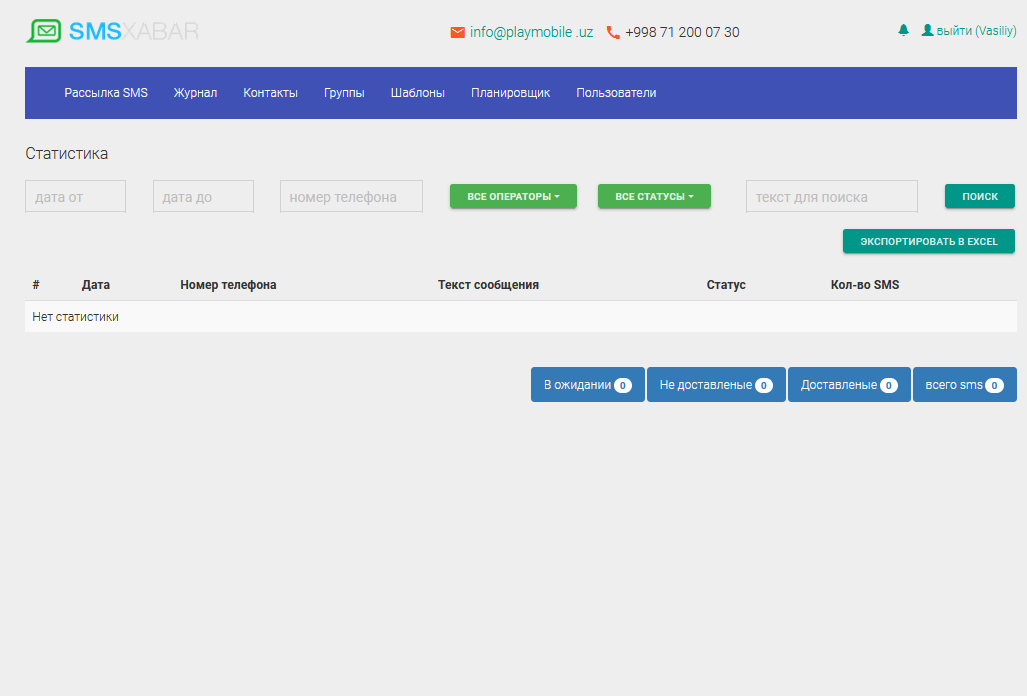Click the phone handset icon
This screenshot has width=1027, height=696.
pyautogui.click(x=613, y=32)
